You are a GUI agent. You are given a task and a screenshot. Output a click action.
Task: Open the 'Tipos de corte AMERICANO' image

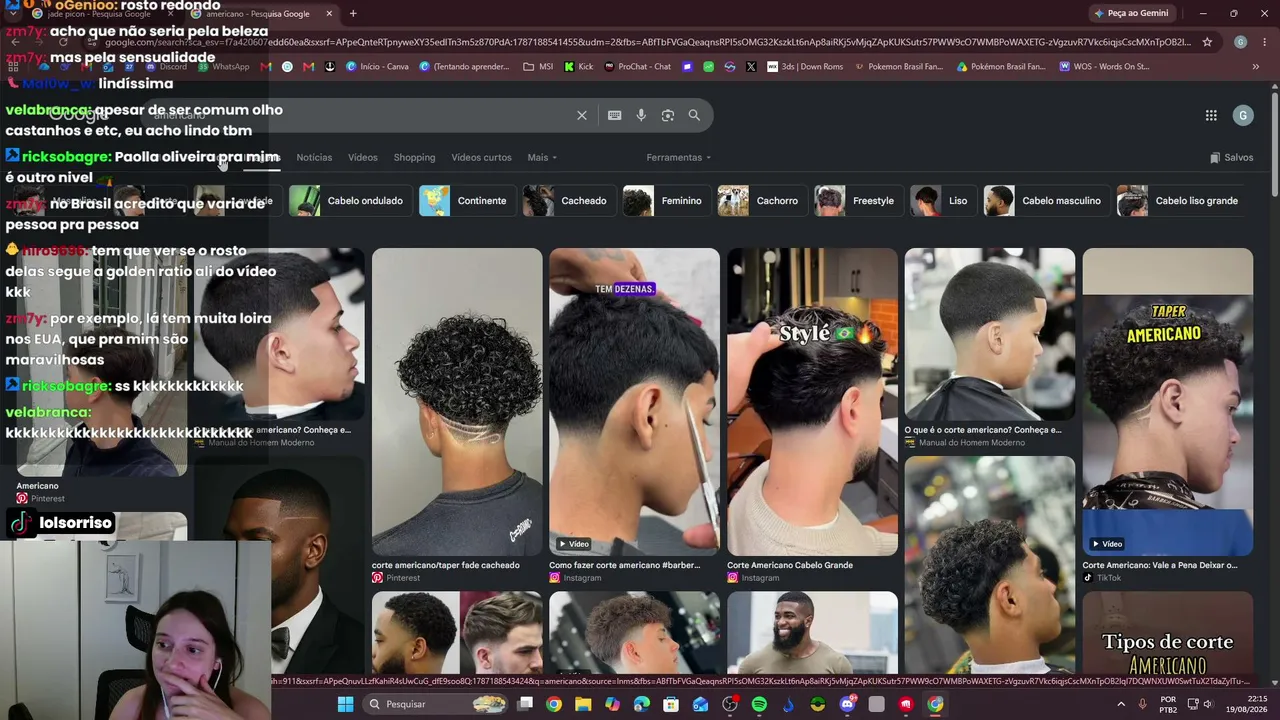tap(1167, 633)
